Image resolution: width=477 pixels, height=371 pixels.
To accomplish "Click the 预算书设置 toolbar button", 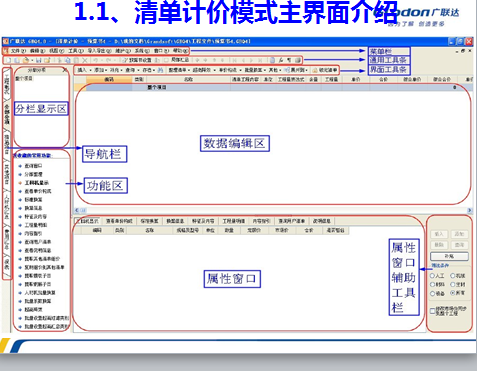I will point(137,60).
